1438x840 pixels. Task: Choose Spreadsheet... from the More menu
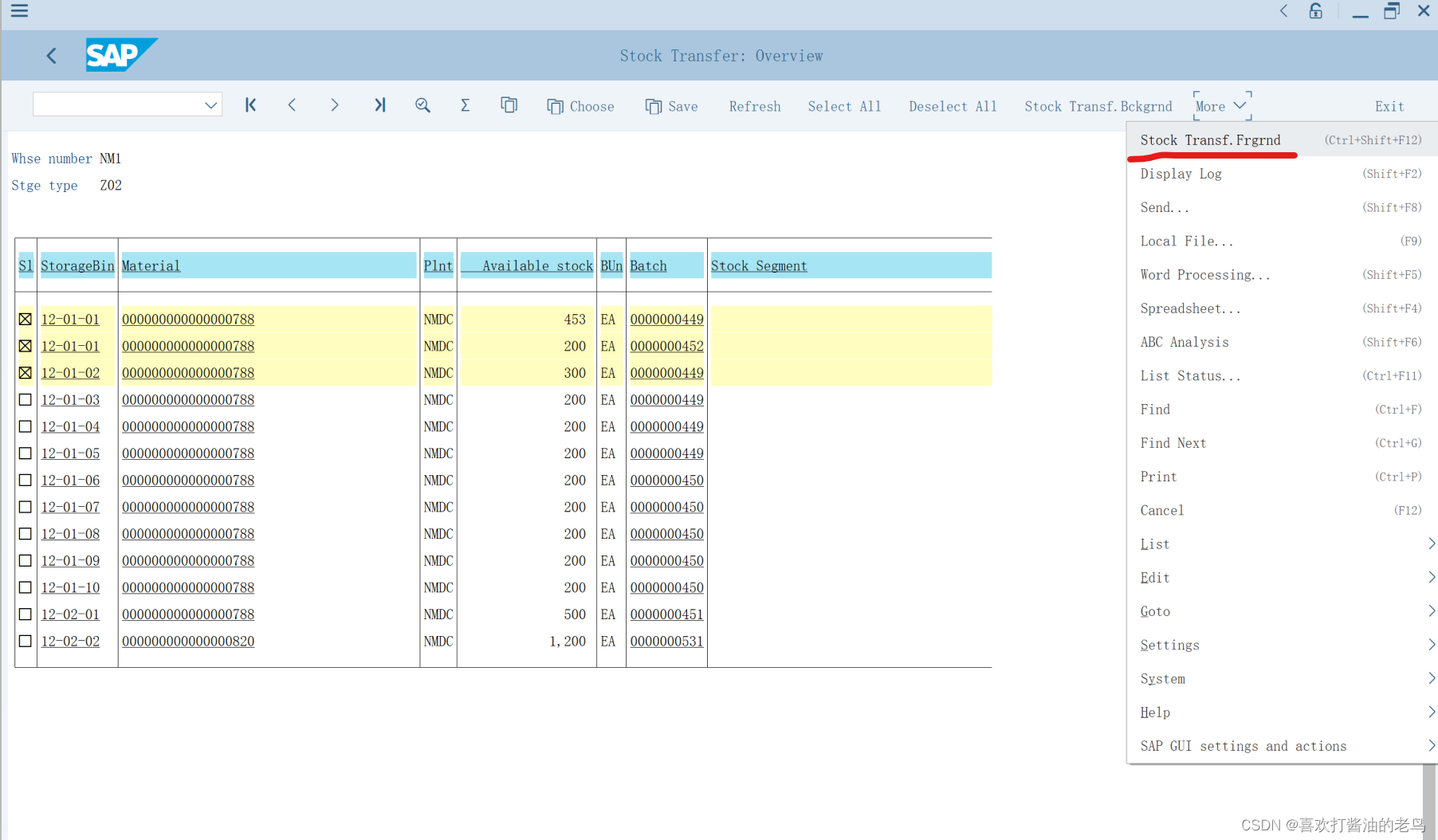tap(1190, 308)
